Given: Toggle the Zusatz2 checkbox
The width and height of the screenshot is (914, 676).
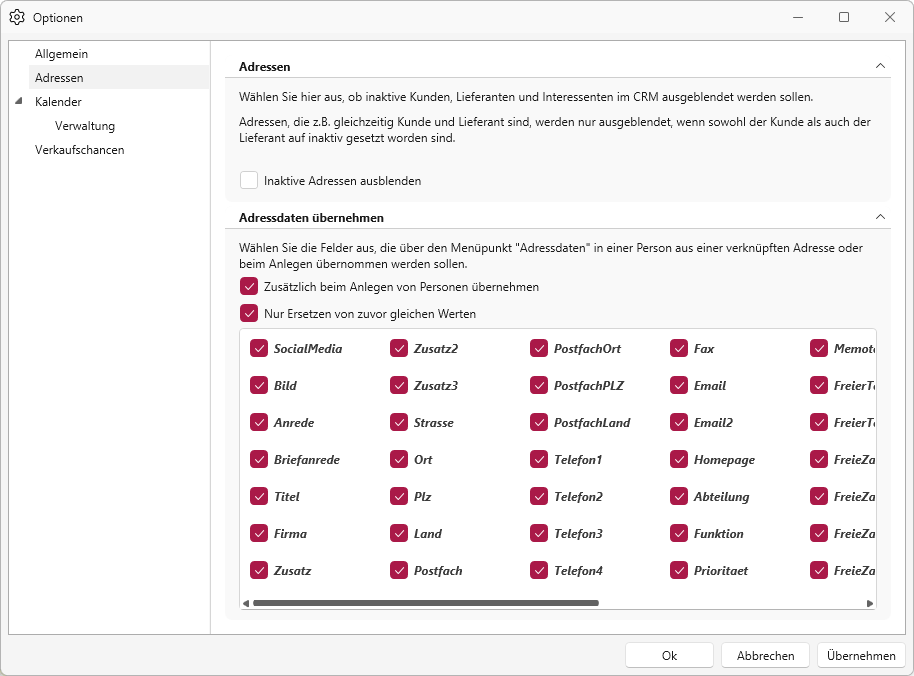Looking at the screenshot, I should tap(399, 348).
